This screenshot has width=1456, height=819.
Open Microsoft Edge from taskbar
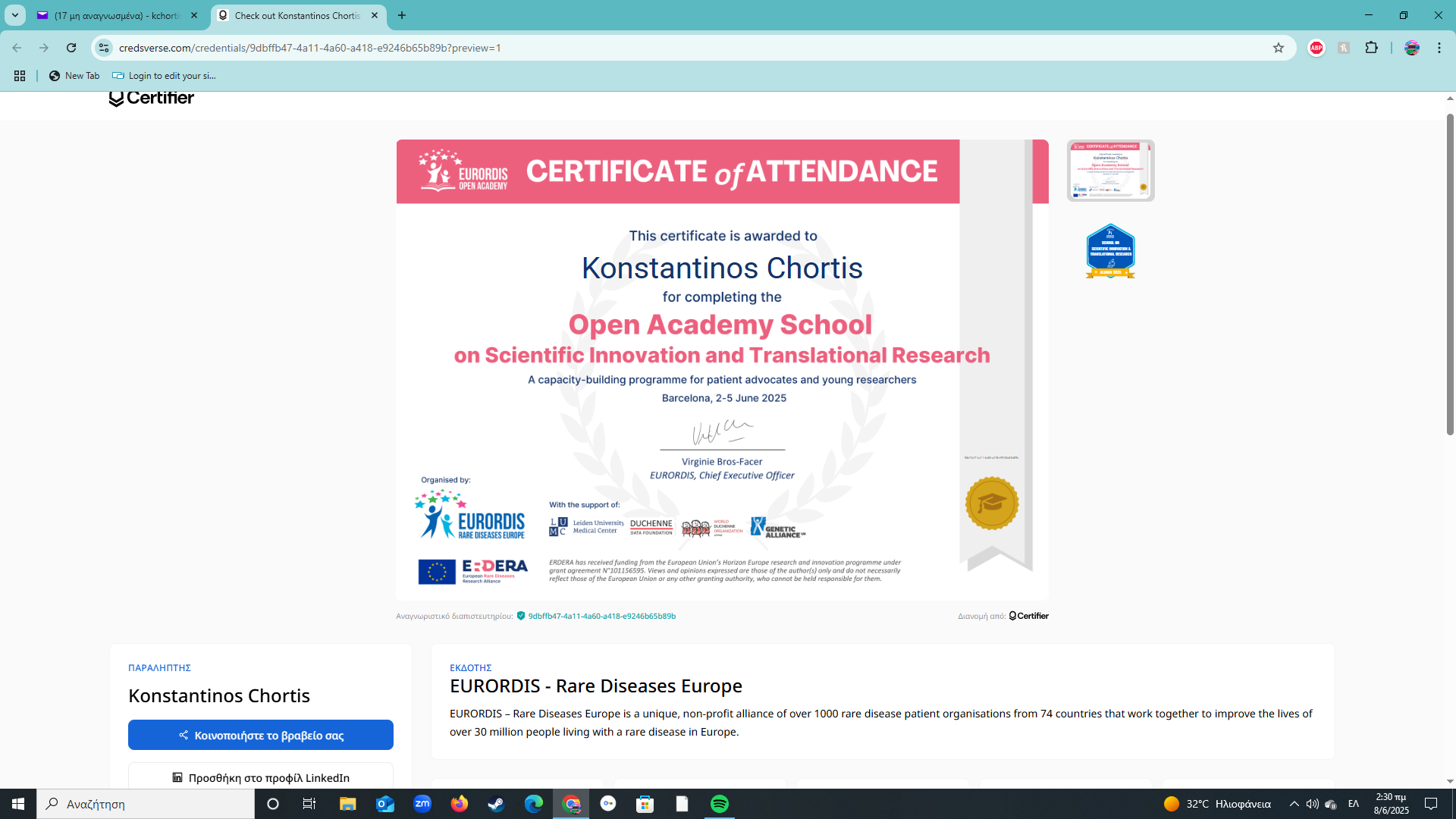pyautogui.click(x=534, y=804)
